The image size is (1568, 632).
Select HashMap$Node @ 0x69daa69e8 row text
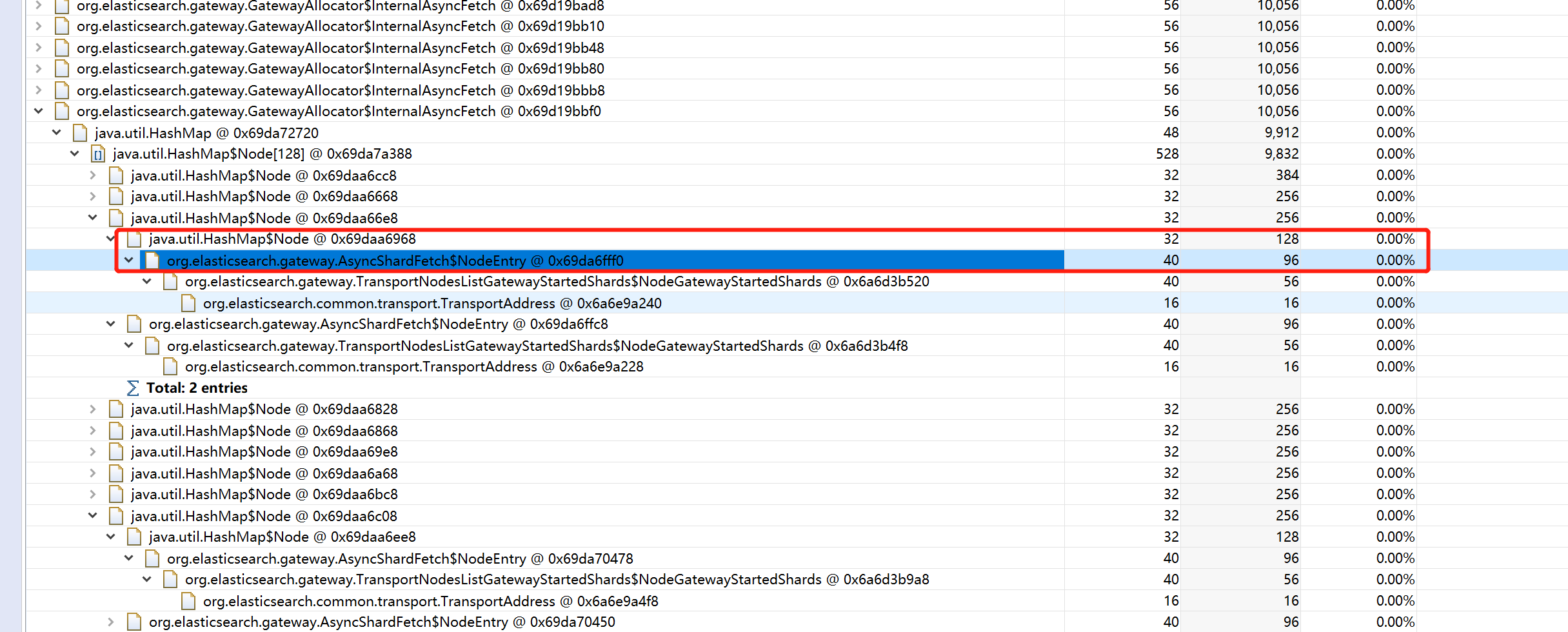pyautogui.click(x=264, y=452)
